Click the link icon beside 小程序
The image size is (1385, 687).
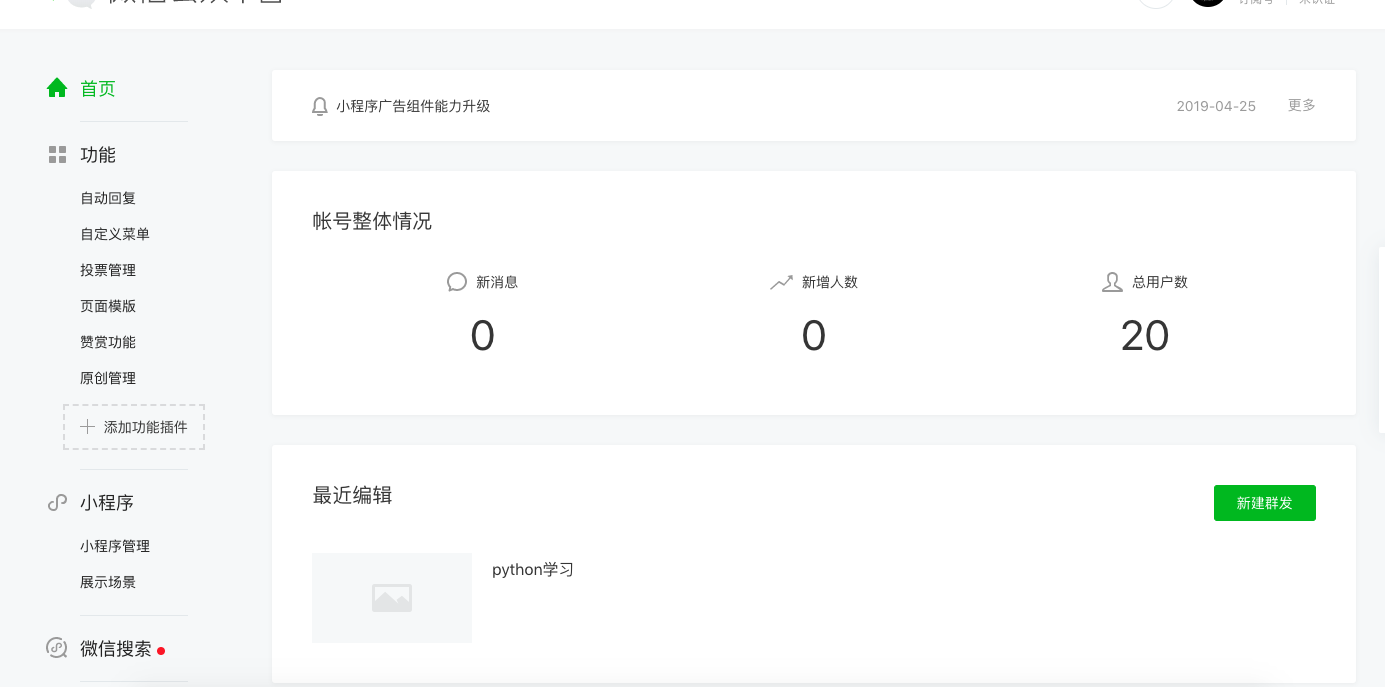coord(56,502)
